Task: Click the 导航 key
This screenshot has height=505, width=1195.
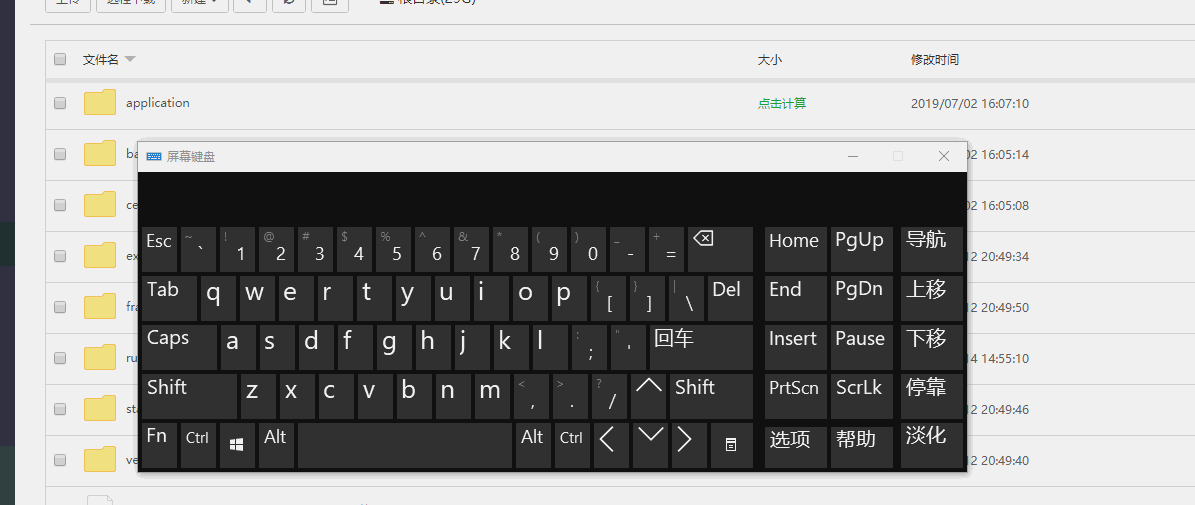Action: point(931,249)
